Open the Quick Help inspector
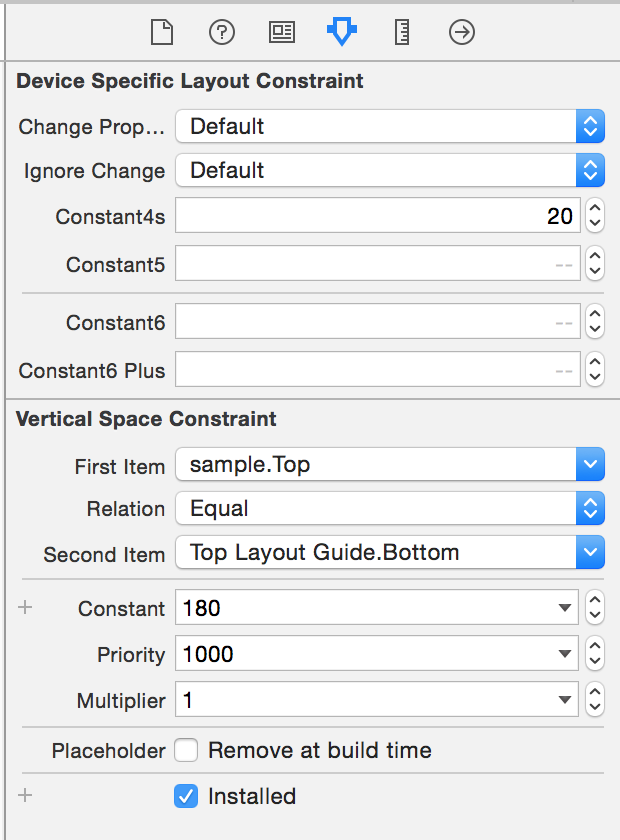The image size is (620, 840). point(221,33)
